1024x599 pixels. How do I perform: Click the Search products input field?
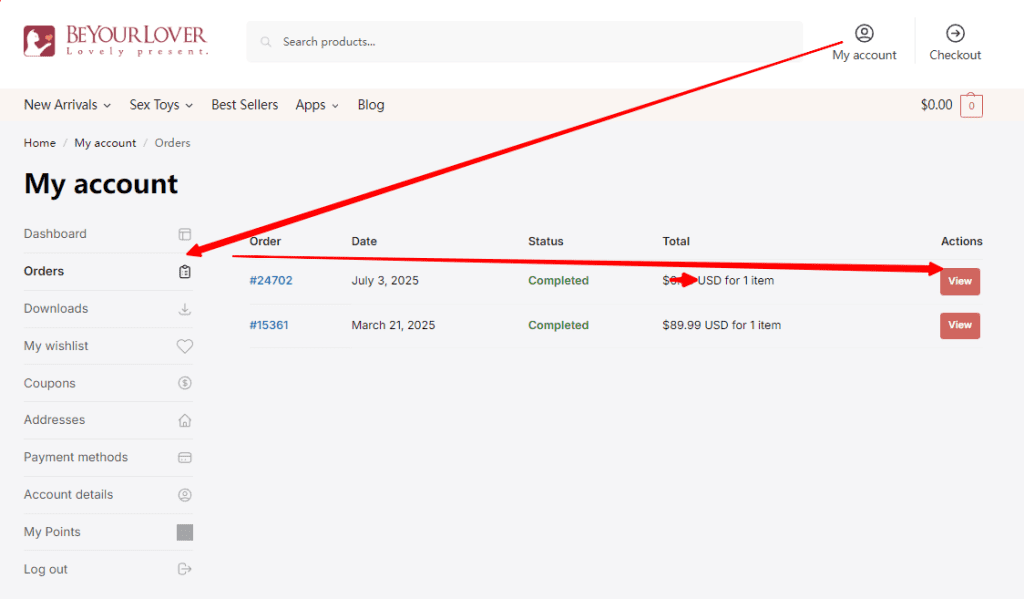(530, 42)
